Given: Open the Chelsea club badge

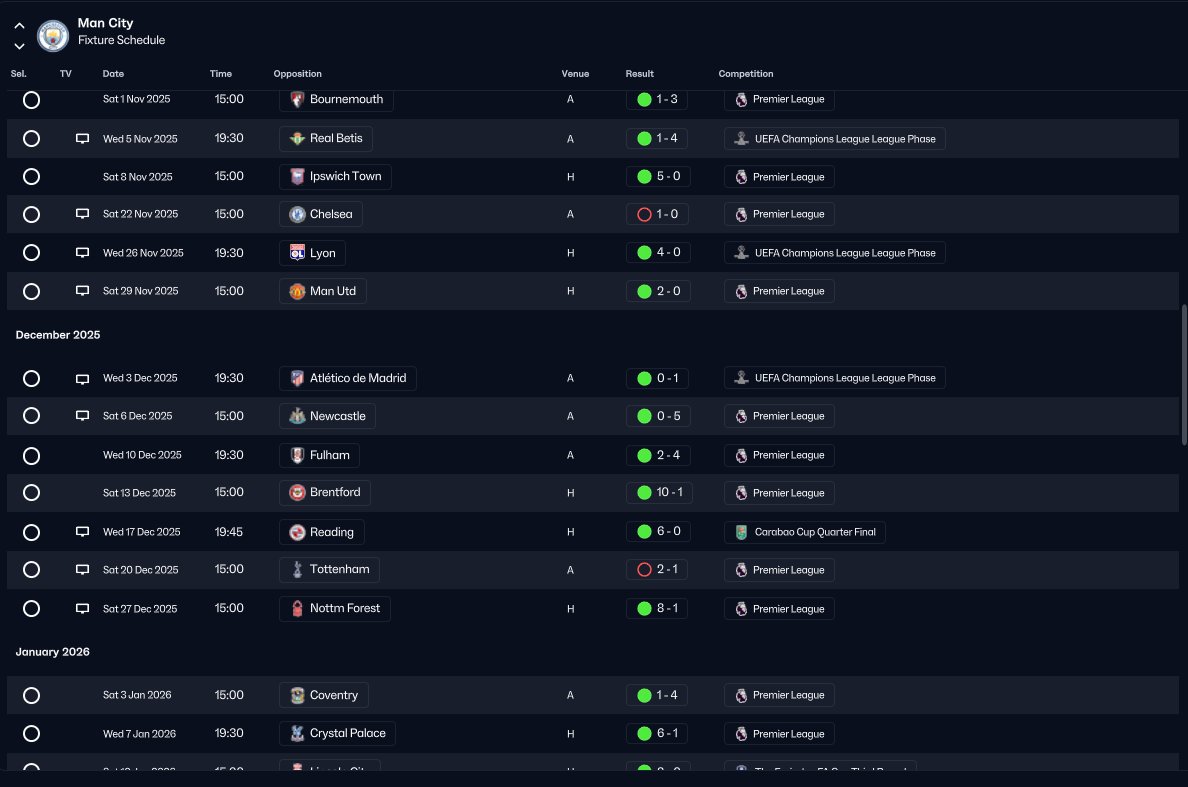Looking at the screenshot, I should (297, 214).
